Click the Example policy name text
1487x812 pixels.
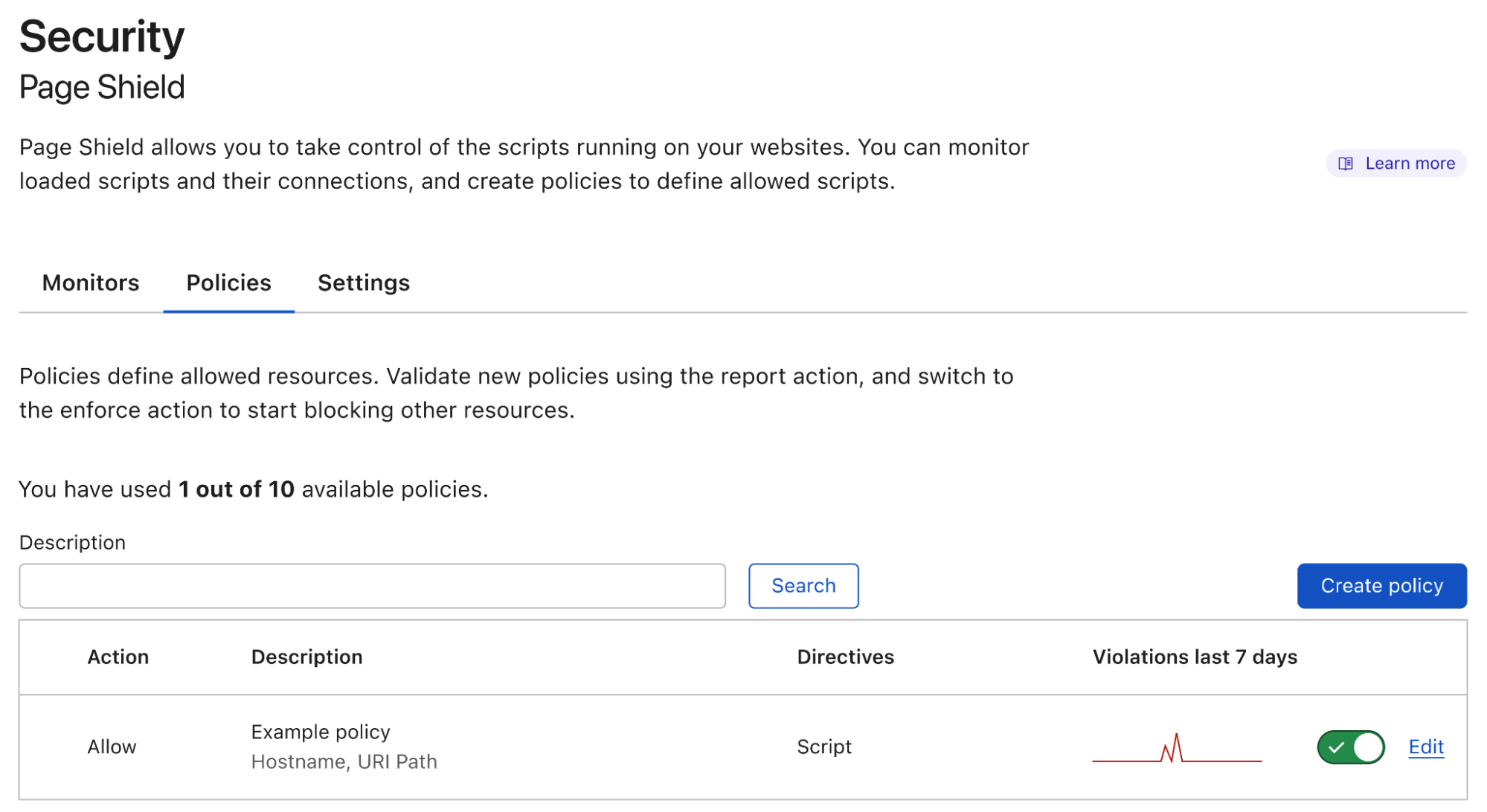[x=321, y=732]
